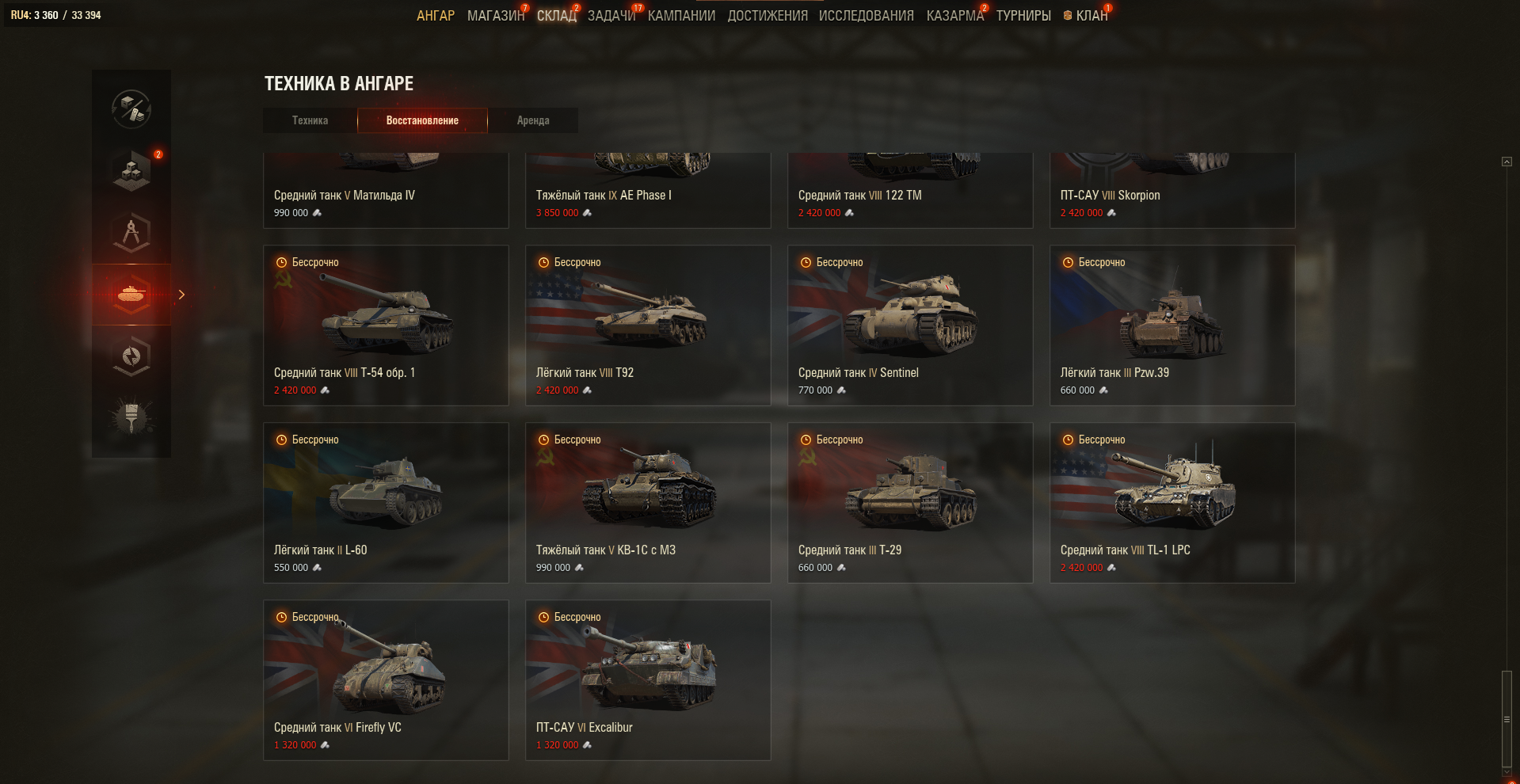
Task: Select the Восстановление tab
Action: [422, 120]
